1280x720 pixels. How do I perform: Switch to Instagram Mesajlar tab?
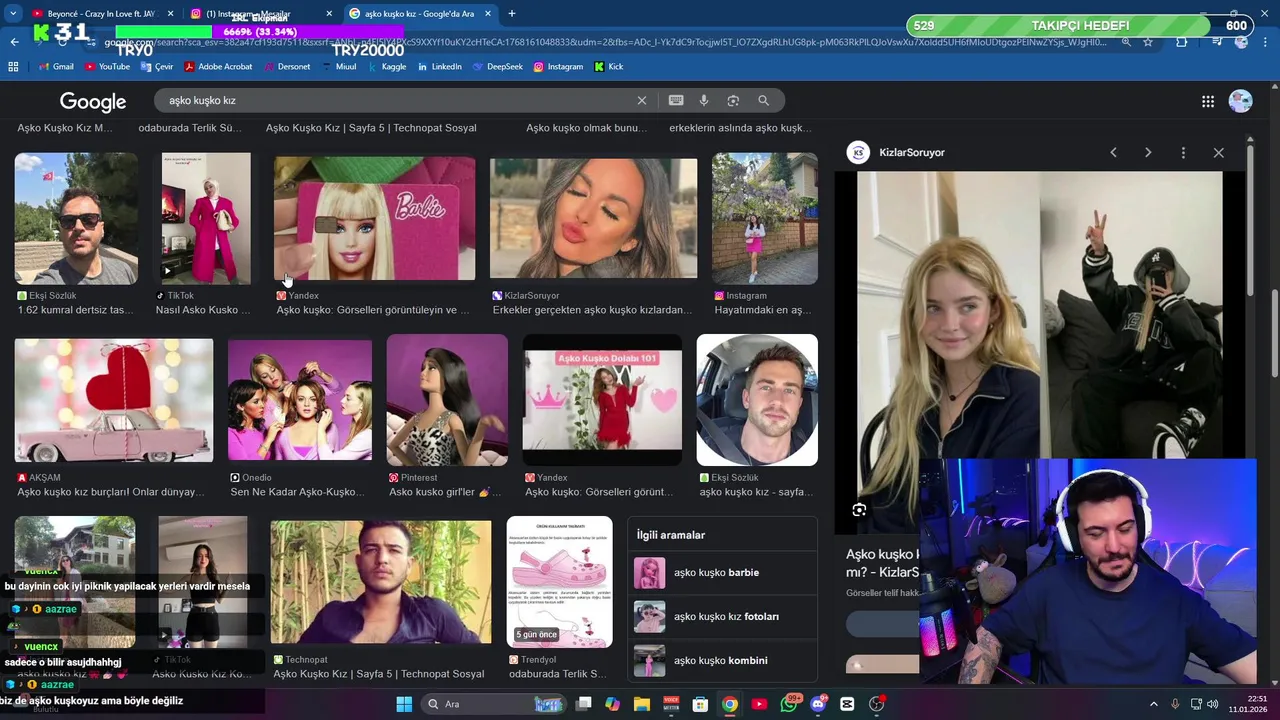[262, 13]
